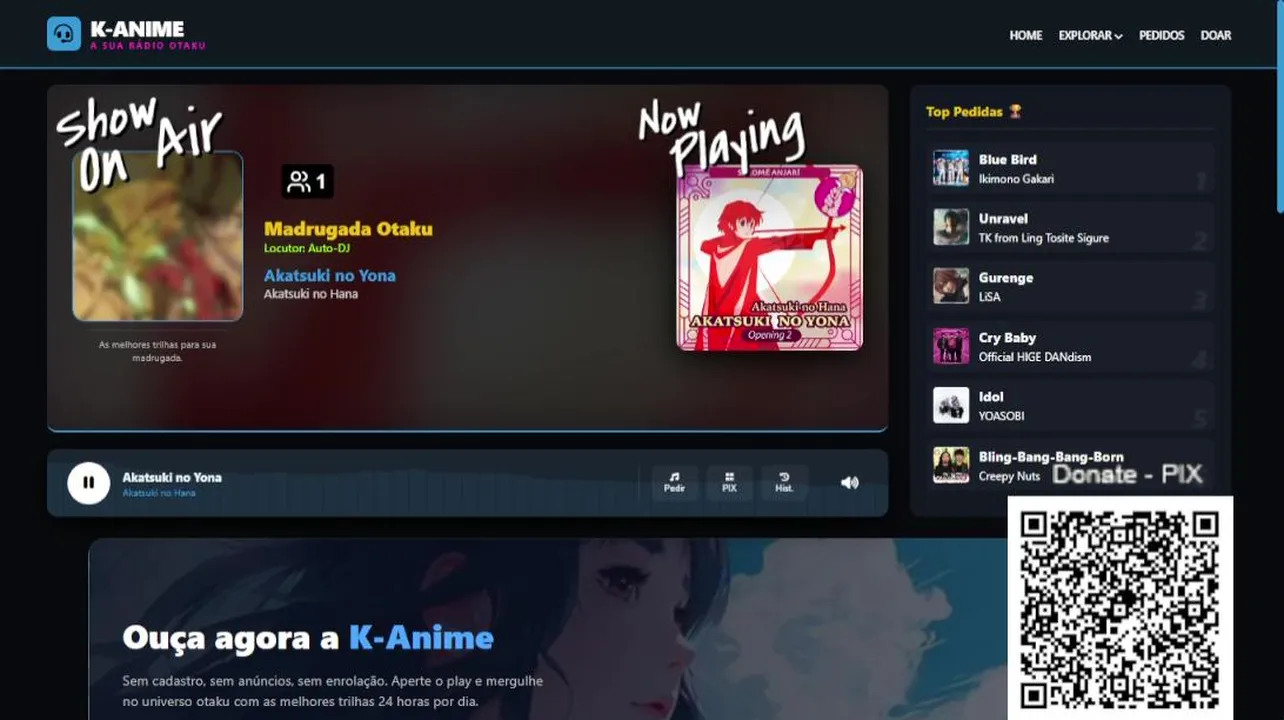The width and height of the screenshot is (1284, 720).
Task: Select Gurenge by LiSA
Action: (x=1070, y=287)
